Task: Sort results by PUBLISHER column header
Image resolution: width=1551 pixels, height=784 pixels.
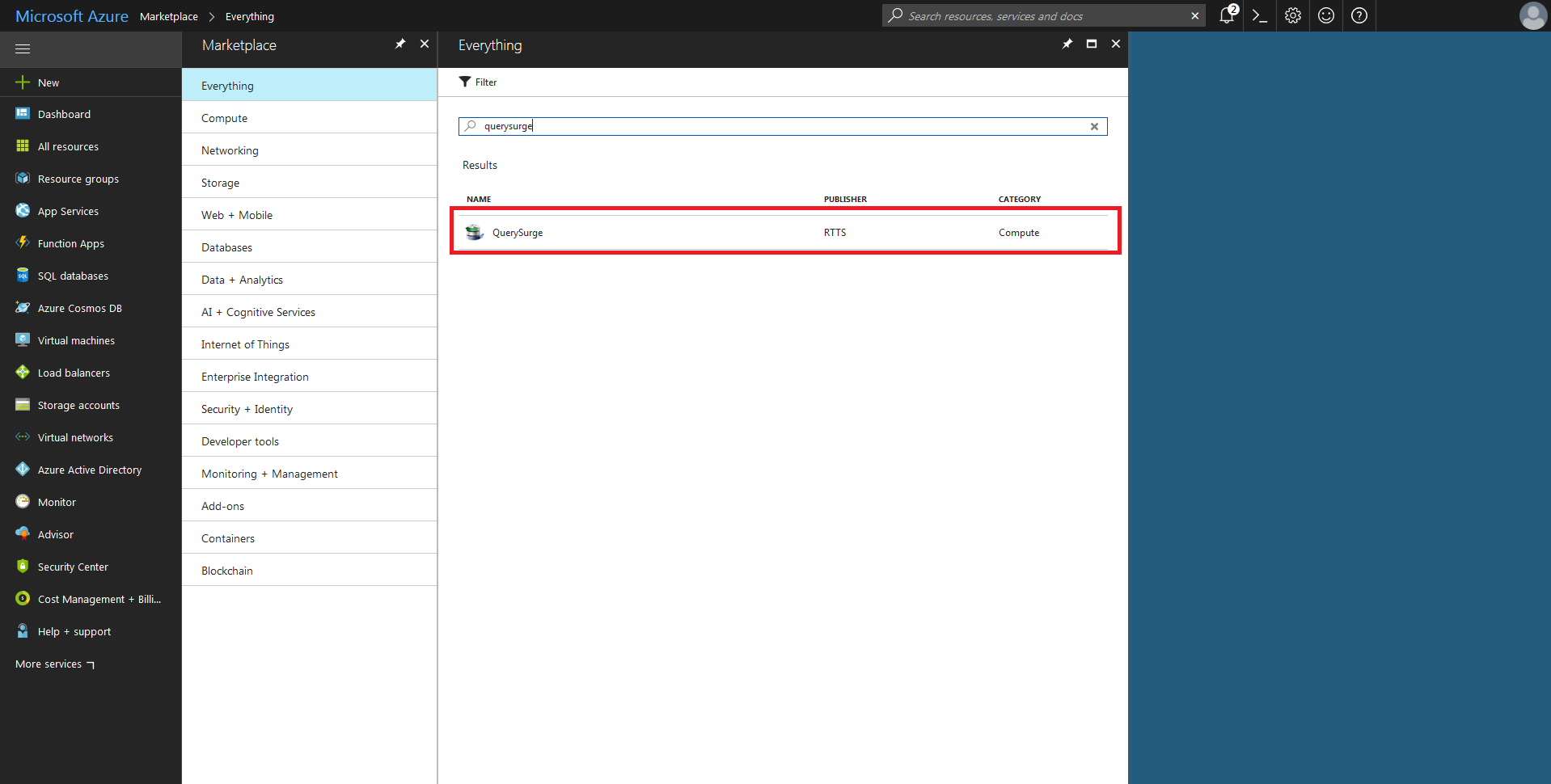Action: (x=845, y=199)
